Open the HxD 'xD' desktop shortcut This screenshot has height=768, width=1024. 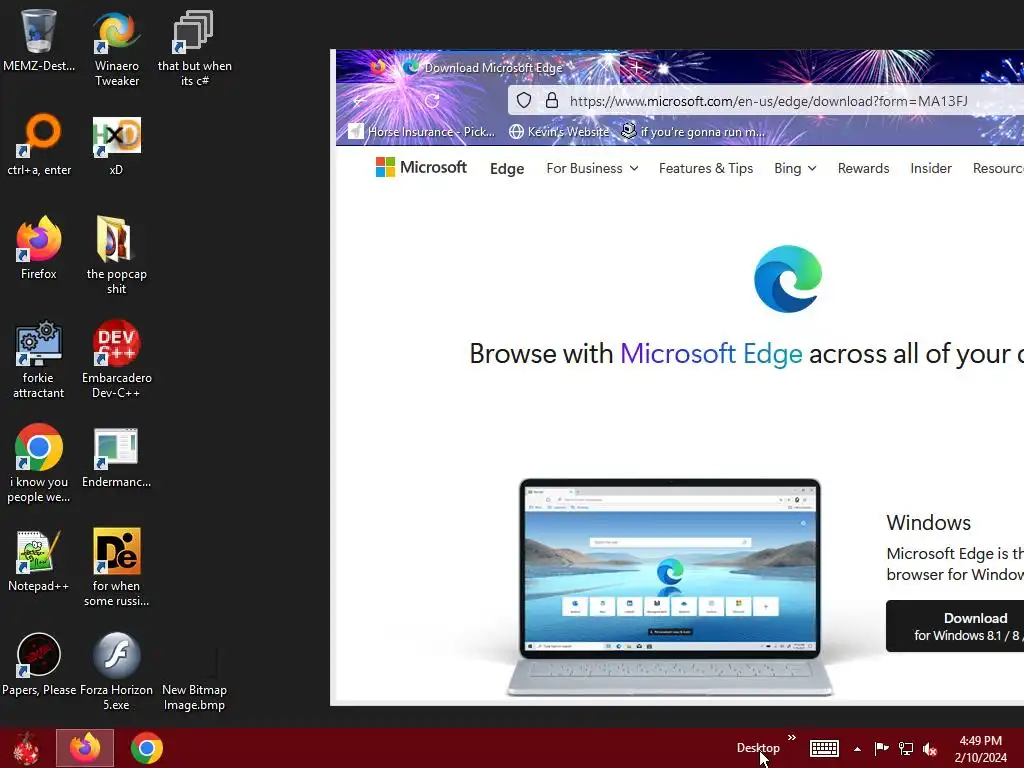point(116,145)
